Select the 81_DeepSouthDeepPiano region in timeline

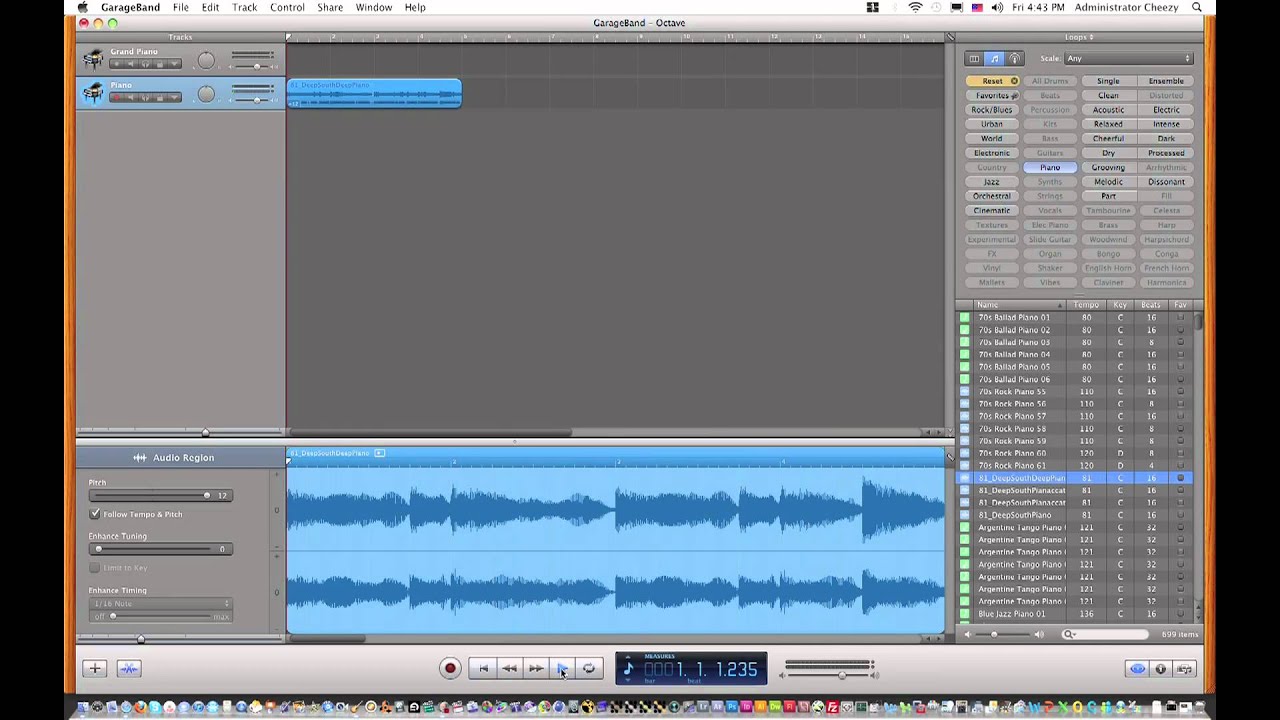[x=374, y=93]
